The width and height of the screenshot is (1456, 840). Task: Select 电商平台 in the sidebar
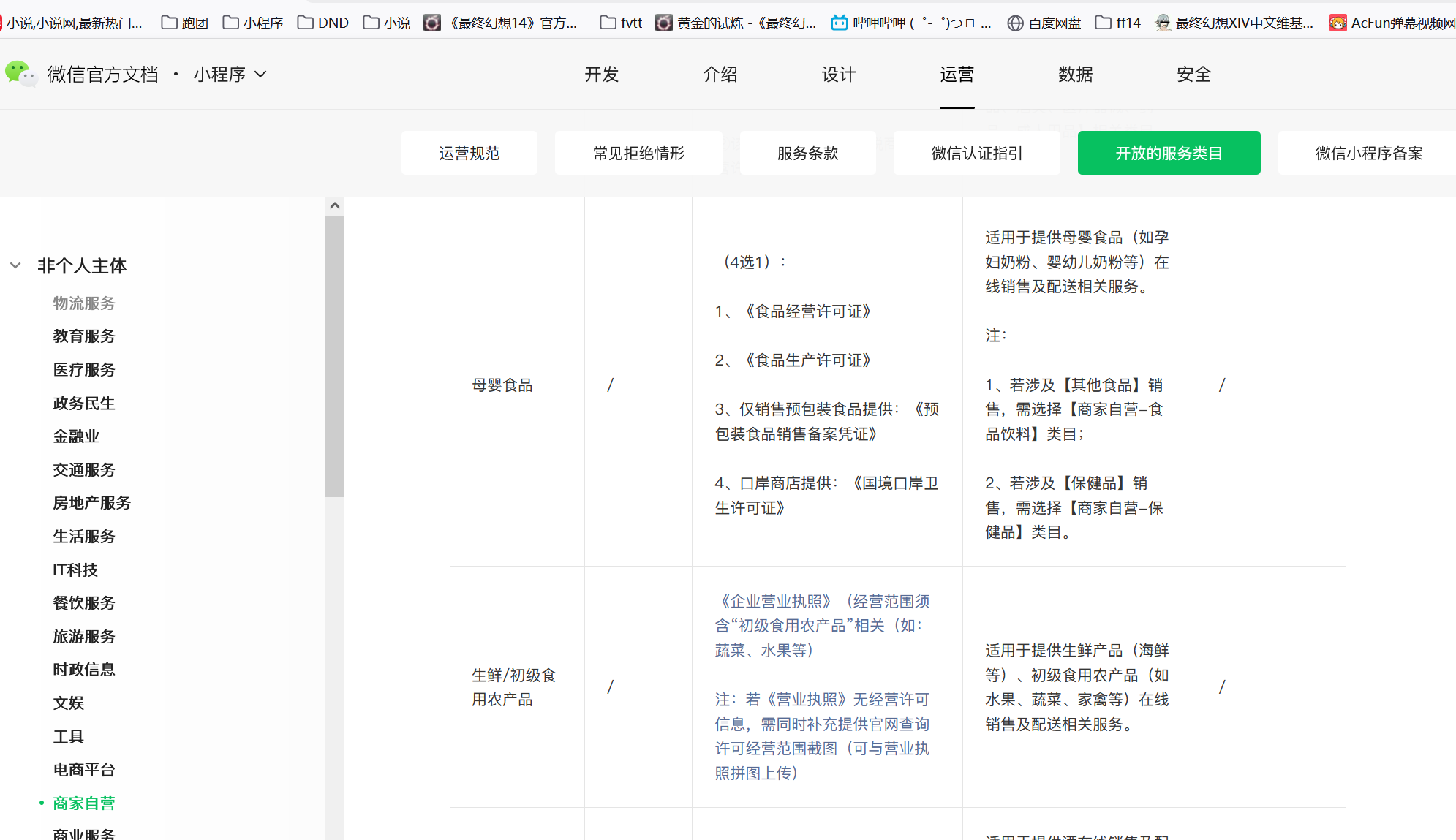(83, 769)
